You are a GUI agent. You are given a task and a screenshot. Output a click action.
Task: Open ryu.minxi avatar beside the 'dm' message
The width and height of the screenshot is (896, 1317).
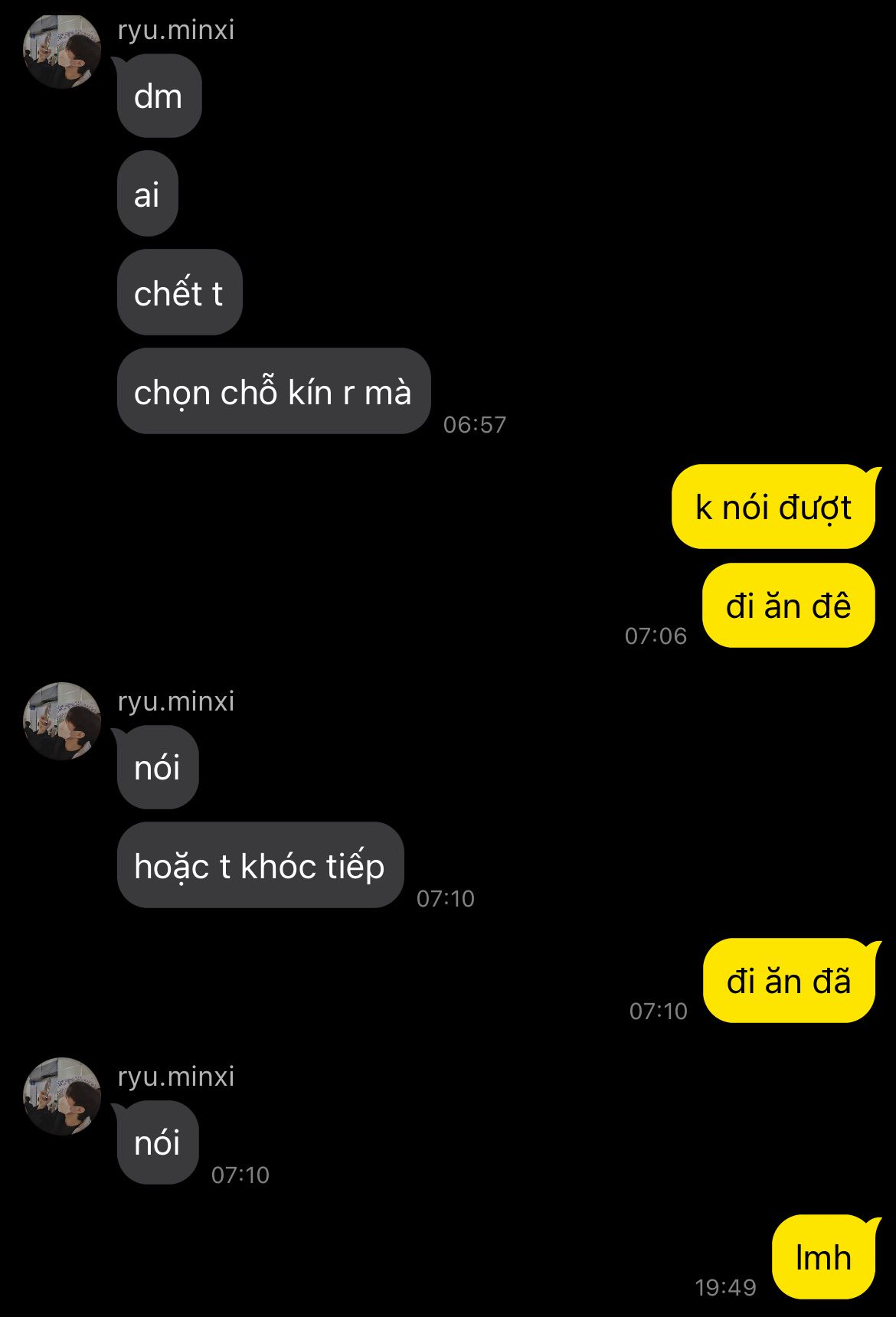[x=62, y=51]
